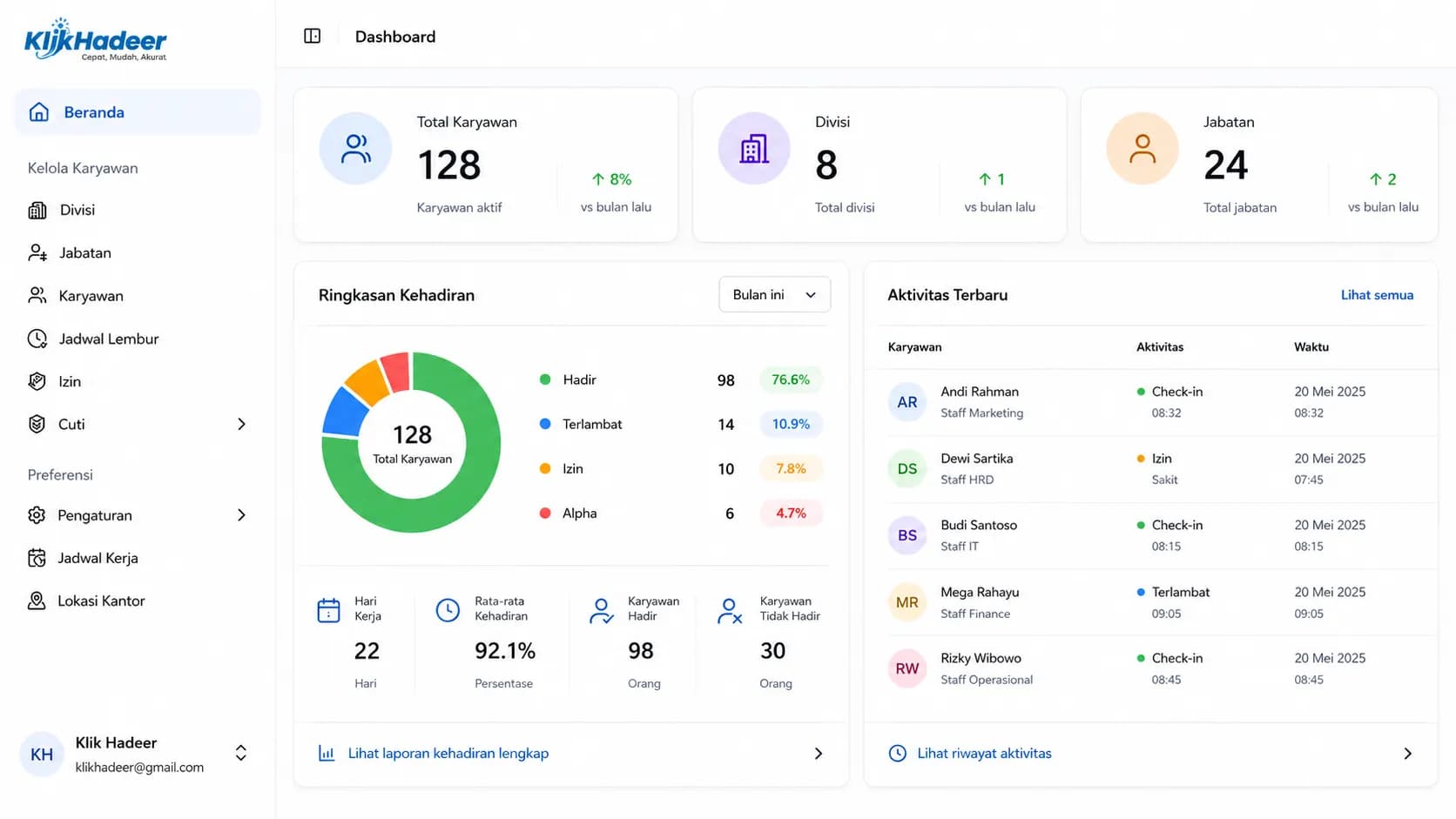Image resolution: width=1456 pixels, height=819 pixels.
Task: Click the Waktu column header
Action: pos(1311,346)
